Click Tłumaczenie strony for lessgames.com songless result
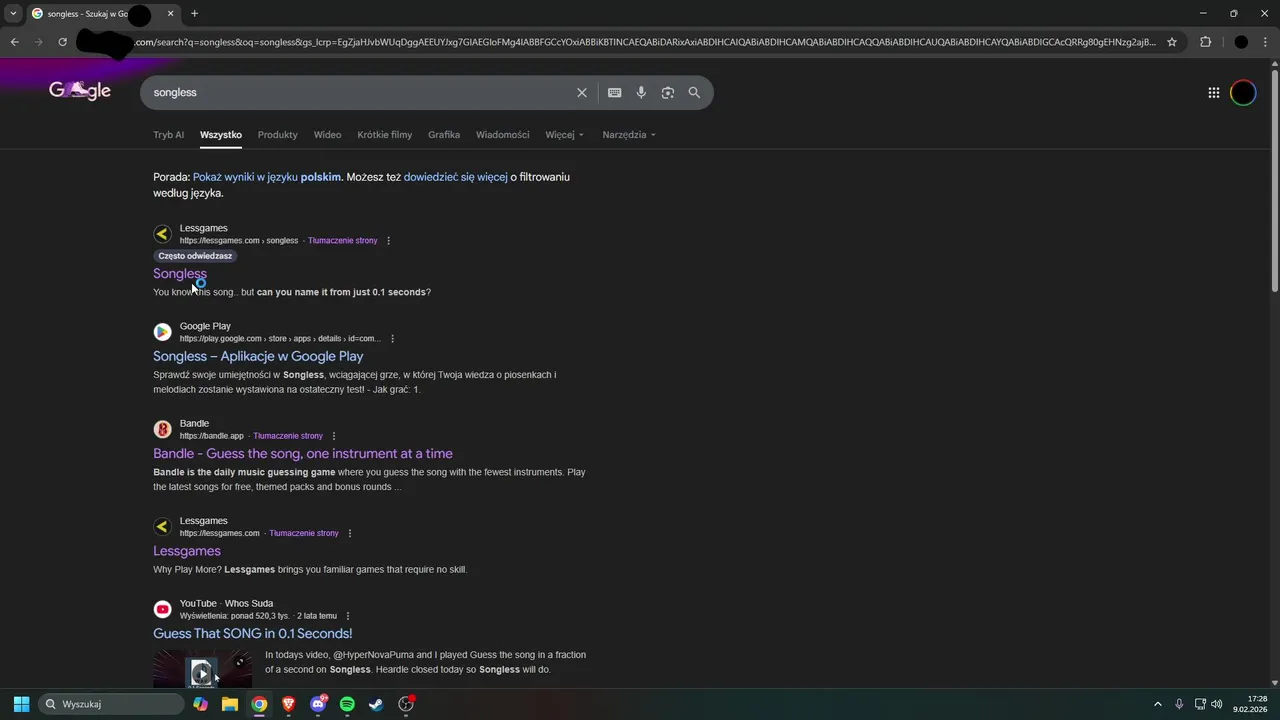1280x720 pixels. [342, 240]
